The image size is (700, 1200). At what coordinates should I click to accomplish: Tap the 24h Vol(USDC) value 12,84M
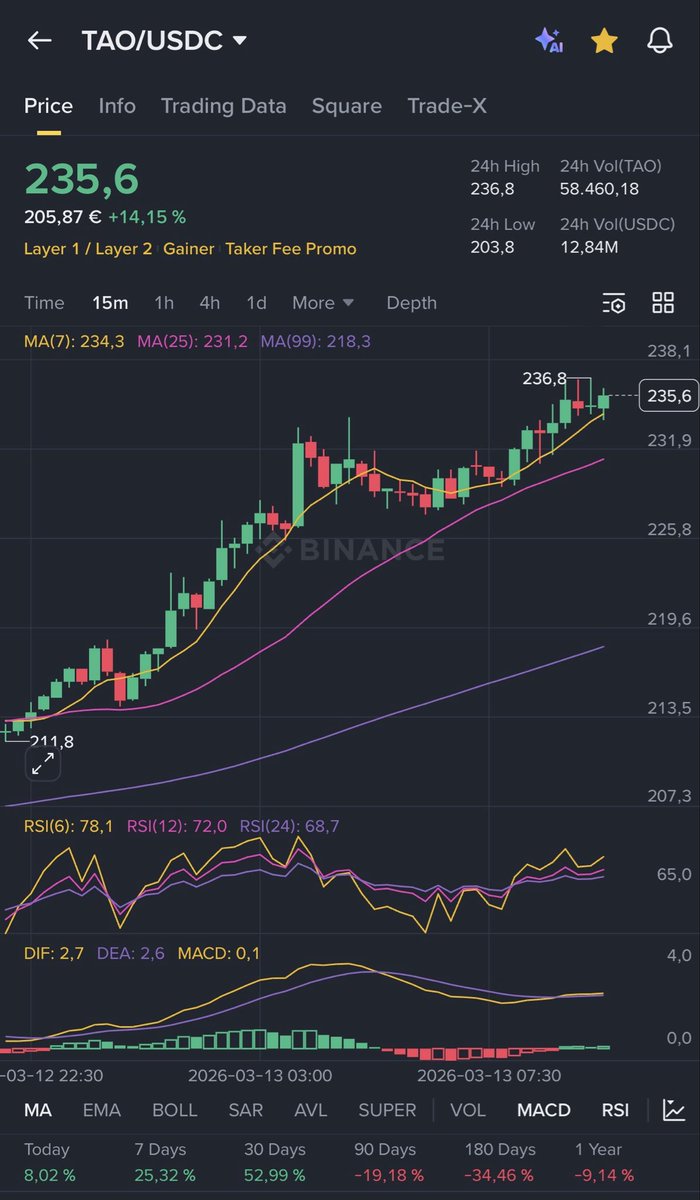pos(588,246)
